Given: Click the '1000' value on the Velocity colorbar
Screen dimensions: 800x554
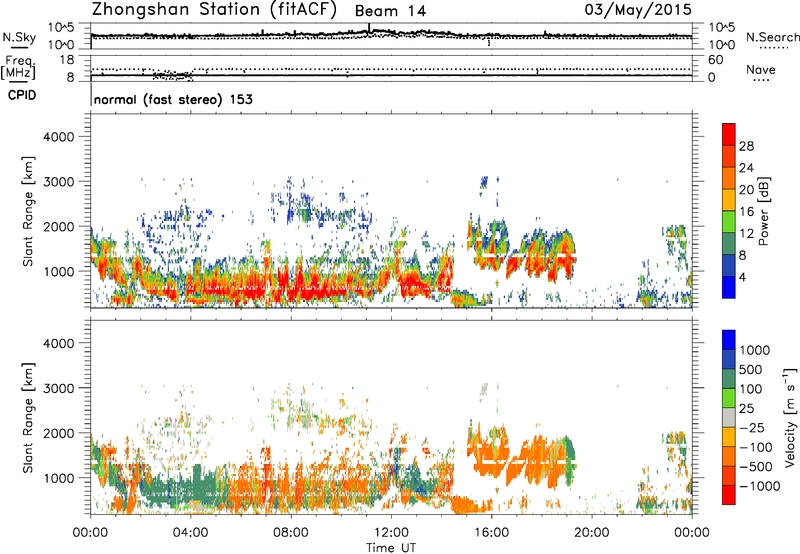Looking at the screenshot, I should pos(754,350).
